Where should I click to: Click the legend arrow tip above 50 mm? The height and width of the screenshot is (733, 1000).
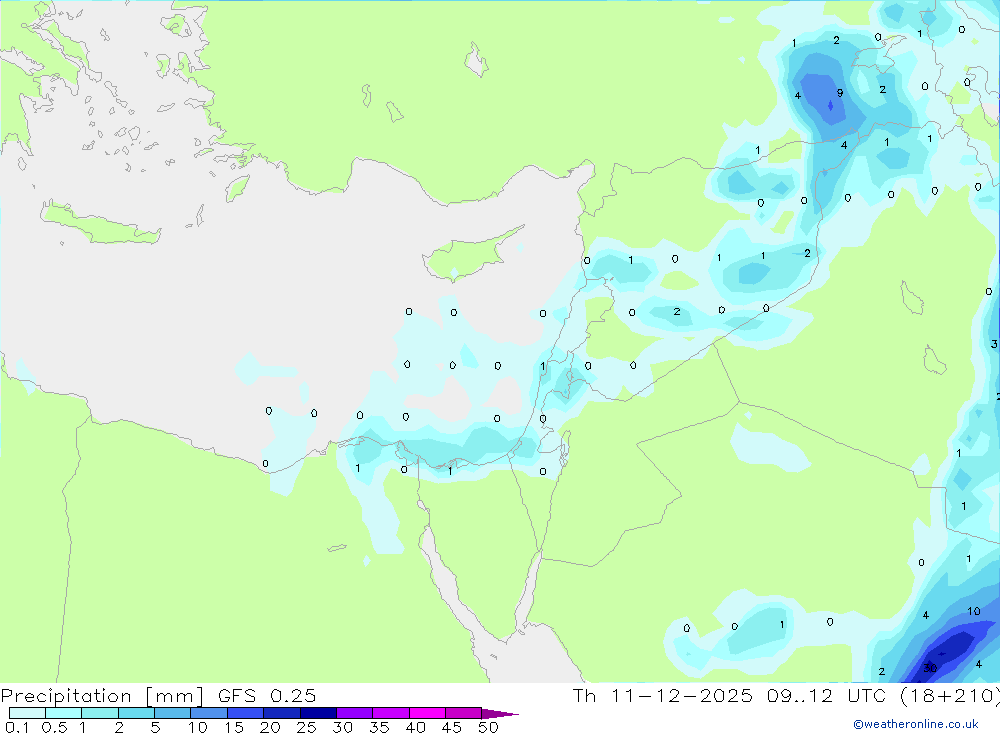point(499,714)
